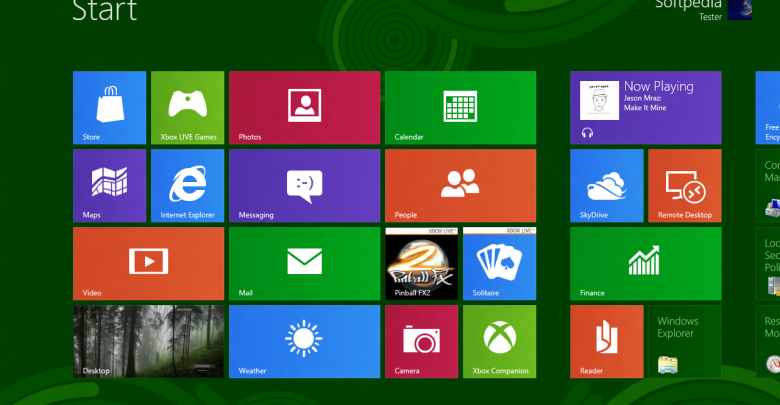This screenshot has height=405, width=780.
Task: Open the People tile
Action: pyautogui.click(x=460, y=185)
